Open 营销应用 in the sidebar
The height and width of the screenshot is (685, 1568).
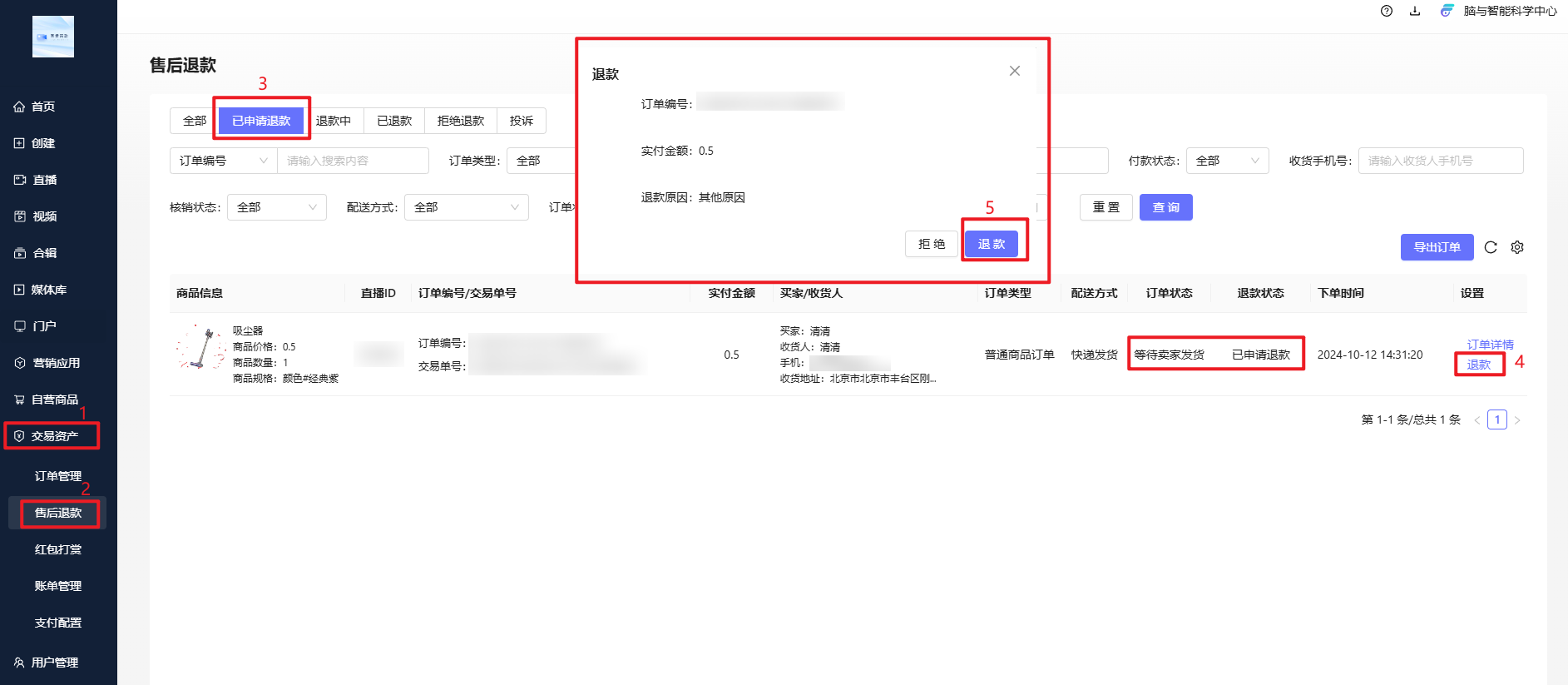pos(56,363)
